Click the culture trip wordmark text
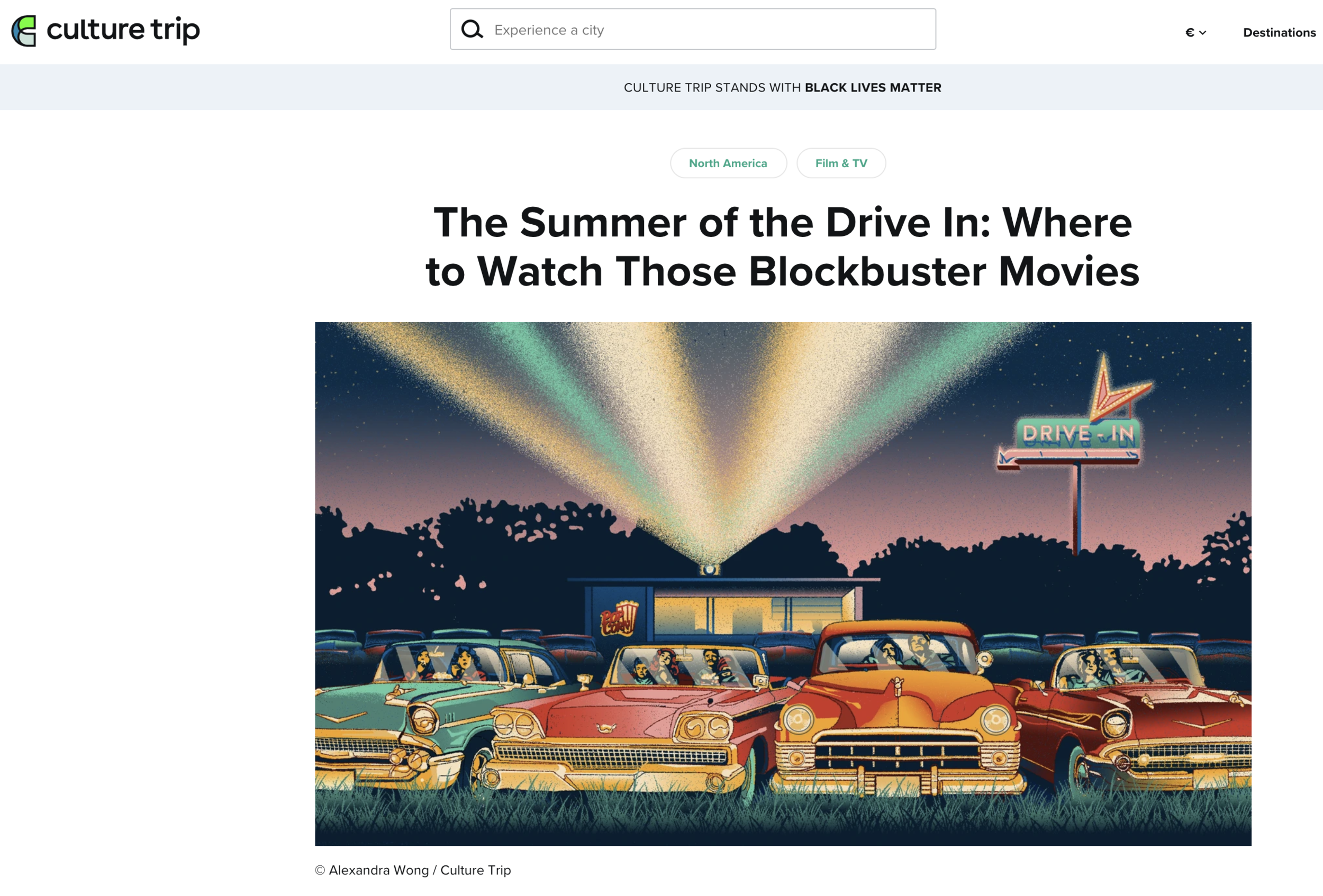 click(x=123, y=30)
